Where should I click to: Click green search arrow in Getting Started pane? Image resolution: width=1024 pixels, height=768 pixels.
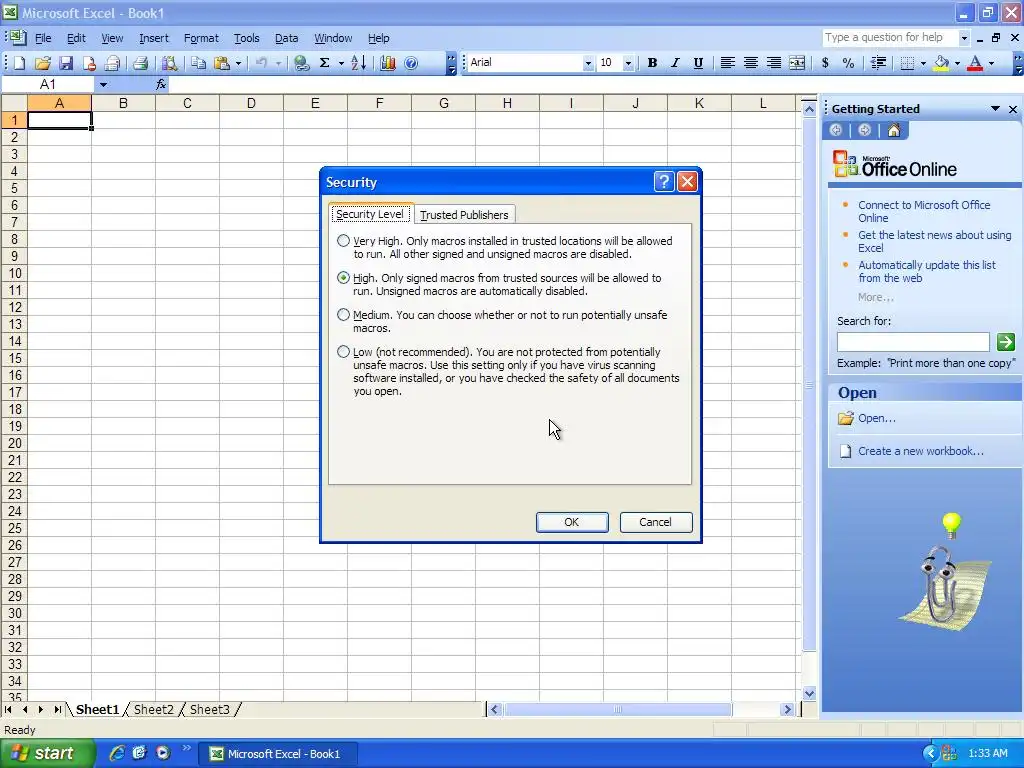pos(1005,342)
